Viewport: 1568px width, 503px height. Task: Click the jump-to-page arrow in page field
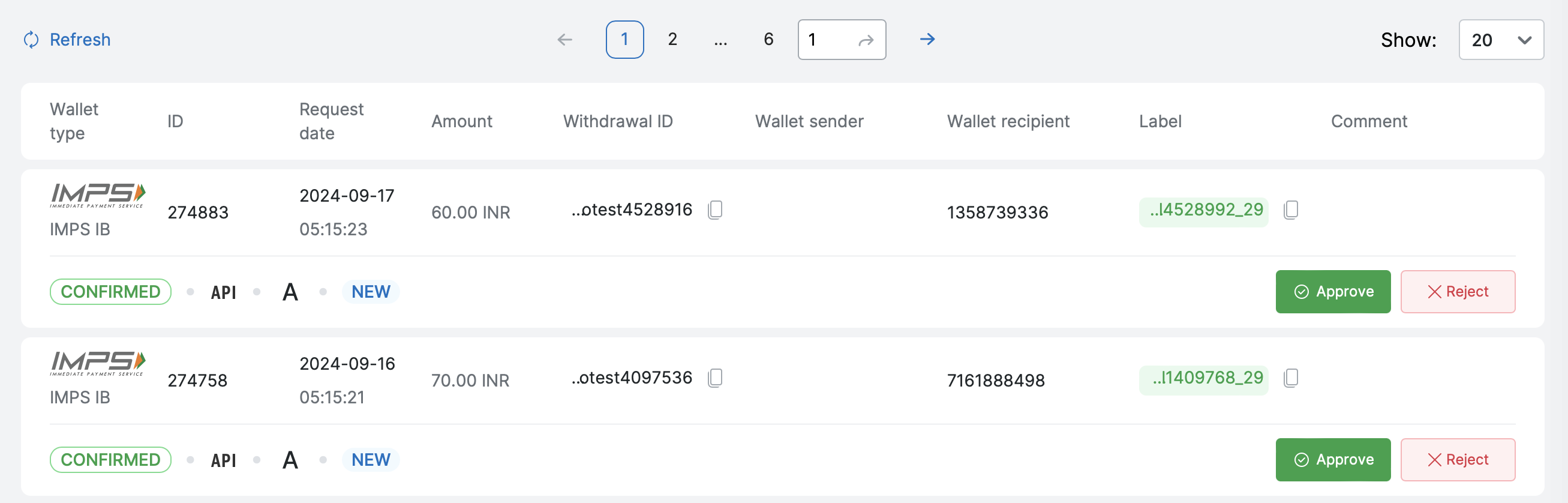tap(866, 40)
